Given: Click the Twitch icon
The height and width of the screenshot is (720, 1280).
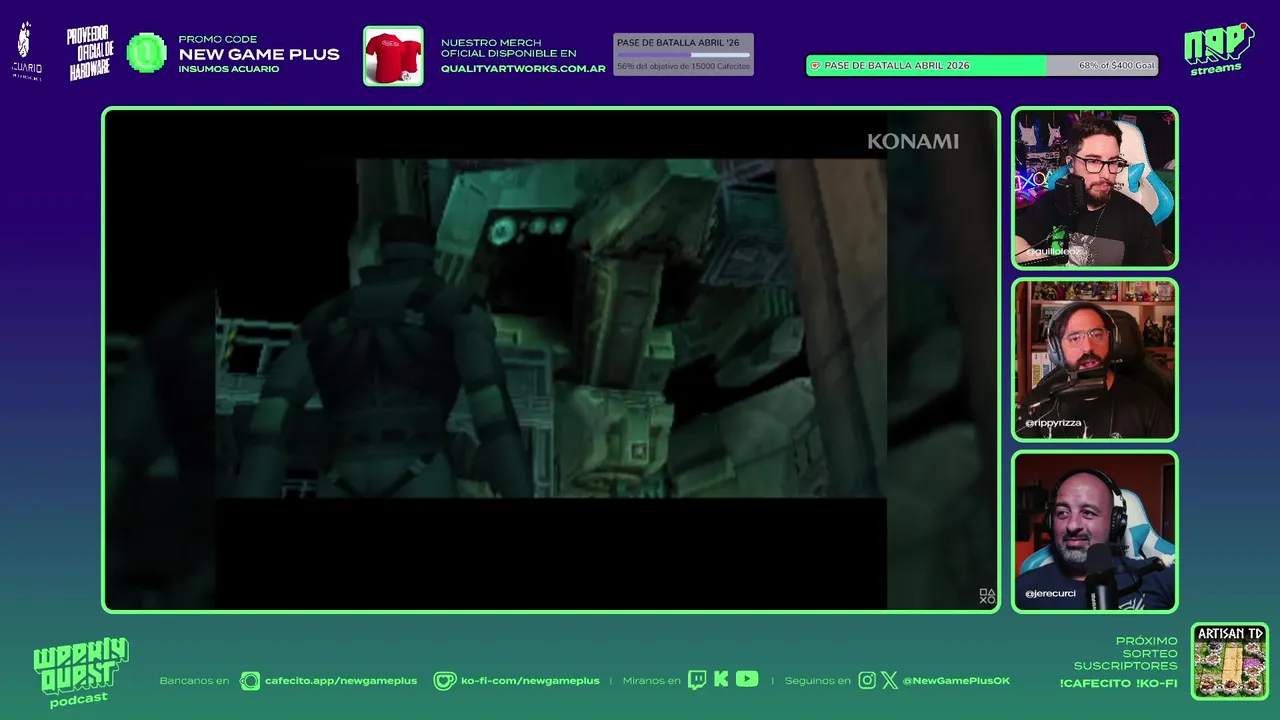Looking at the screenshot, I should click(x=697, y=680).
